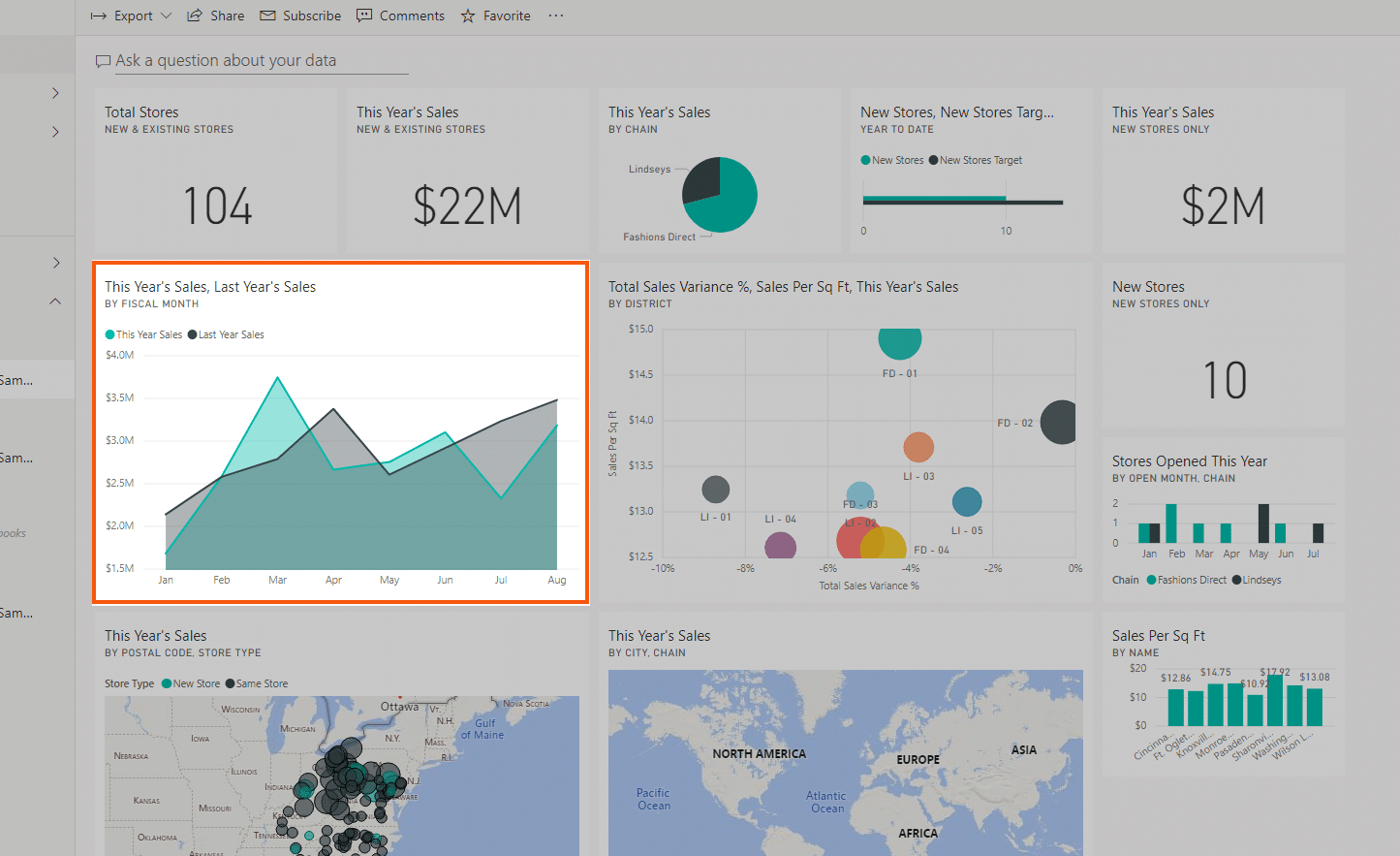Expand the top chevron in the left sidebar
This screenshot has height=856, width=1400.
click(x=54, y=92)
